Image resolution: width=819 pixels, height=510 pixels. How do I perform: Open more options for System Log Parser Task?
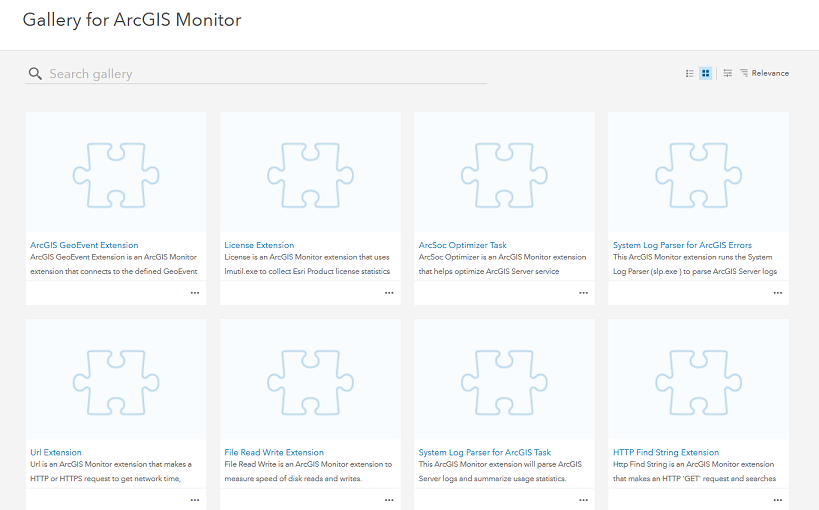coord(583,501)
